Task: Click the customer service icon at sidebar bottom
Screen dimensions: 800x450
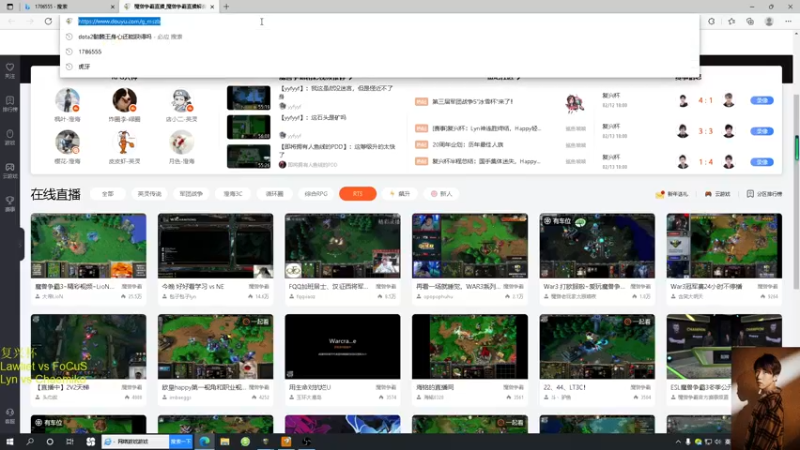Action: pos(10,413)
